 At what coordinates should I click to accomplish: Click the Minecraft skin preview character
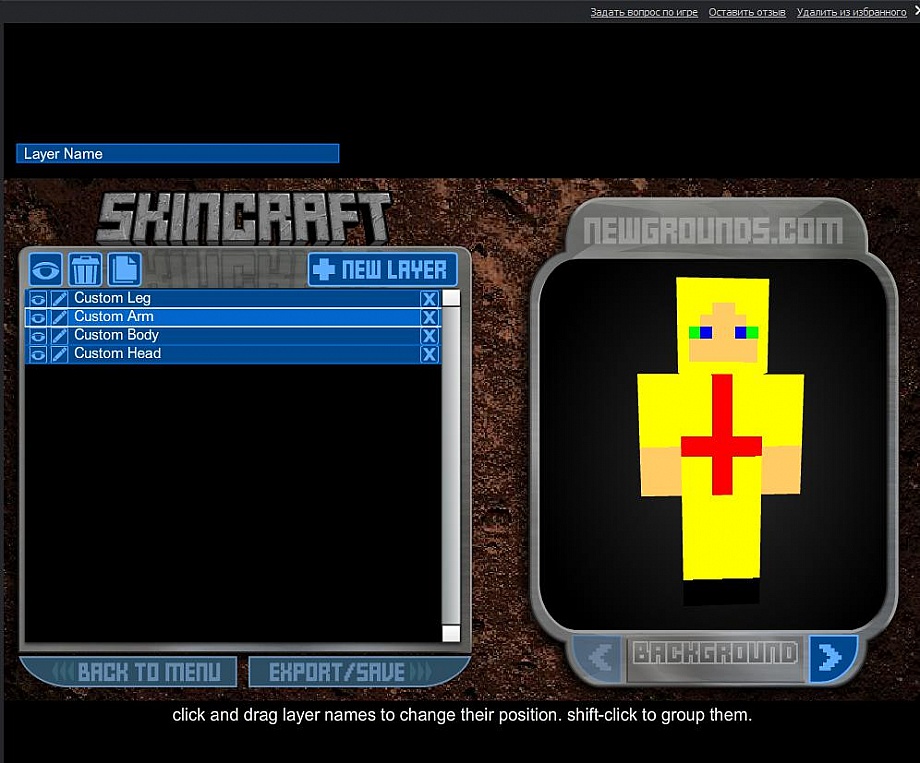(722, 440)
